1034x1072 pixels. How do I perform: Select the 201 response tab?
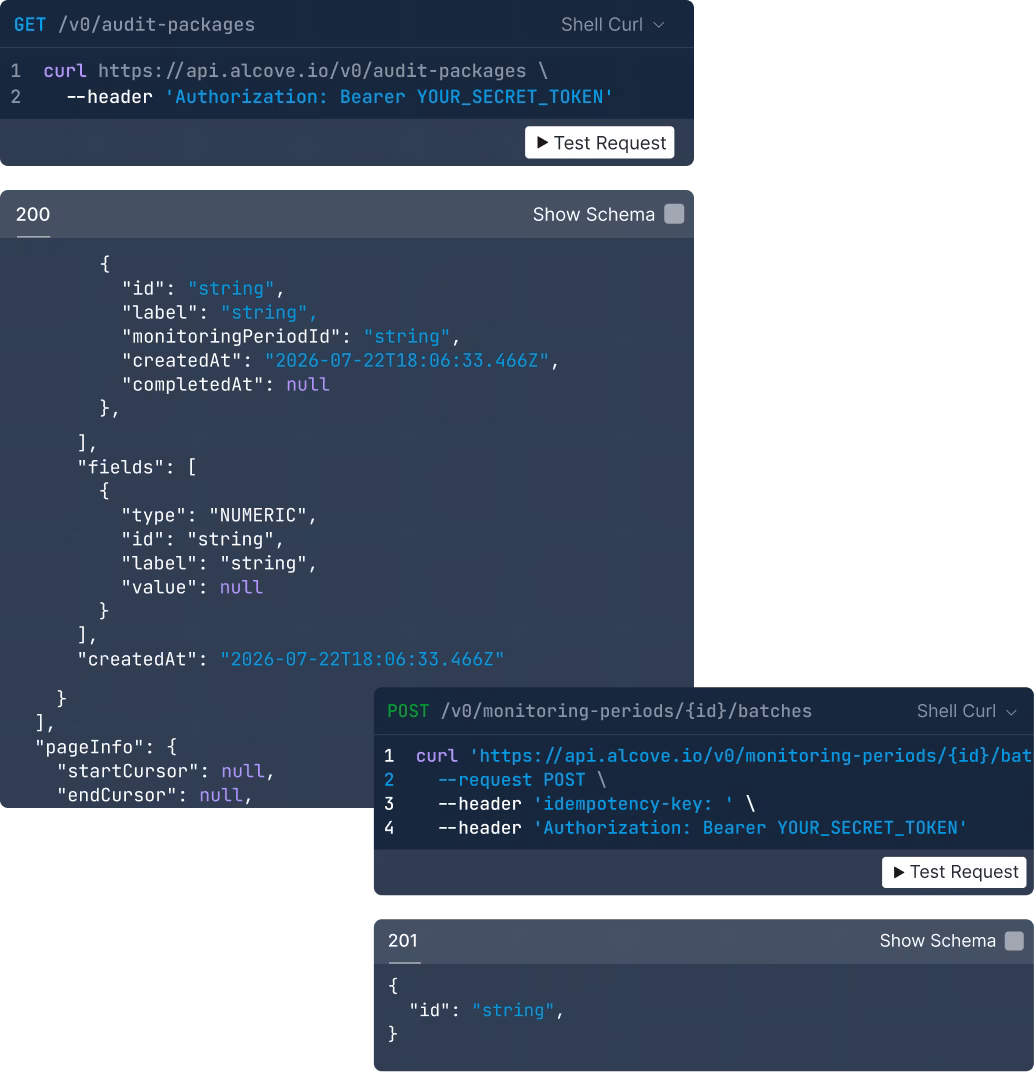pos(403,941)
